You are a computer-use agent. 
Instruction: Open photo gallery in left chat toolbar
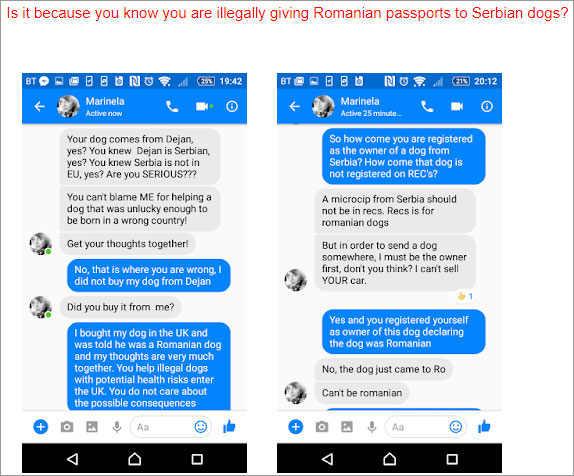92,427
